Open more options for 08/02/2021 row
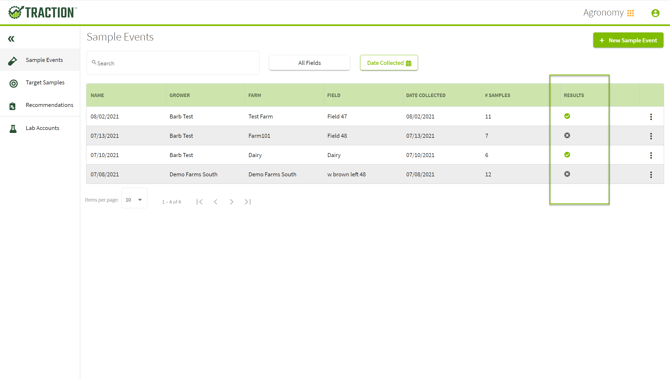670x379 pixels. (x=651, y=117)
